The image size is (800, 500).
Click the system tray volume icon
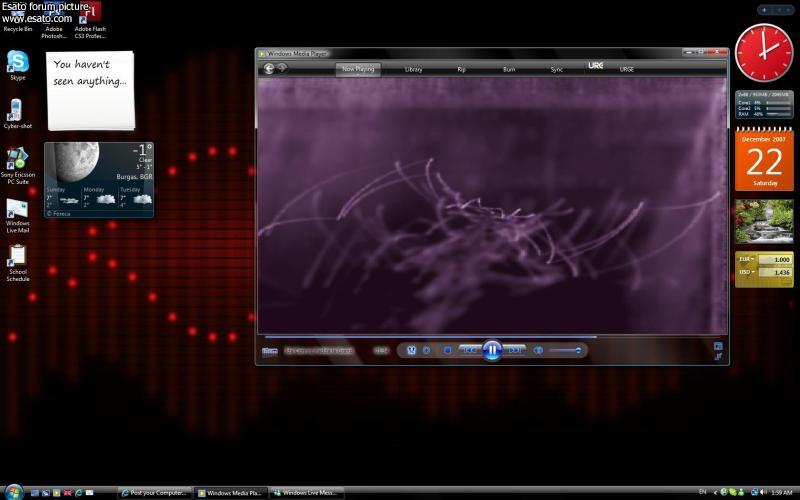pyautogui.click(x=763, y=492)
